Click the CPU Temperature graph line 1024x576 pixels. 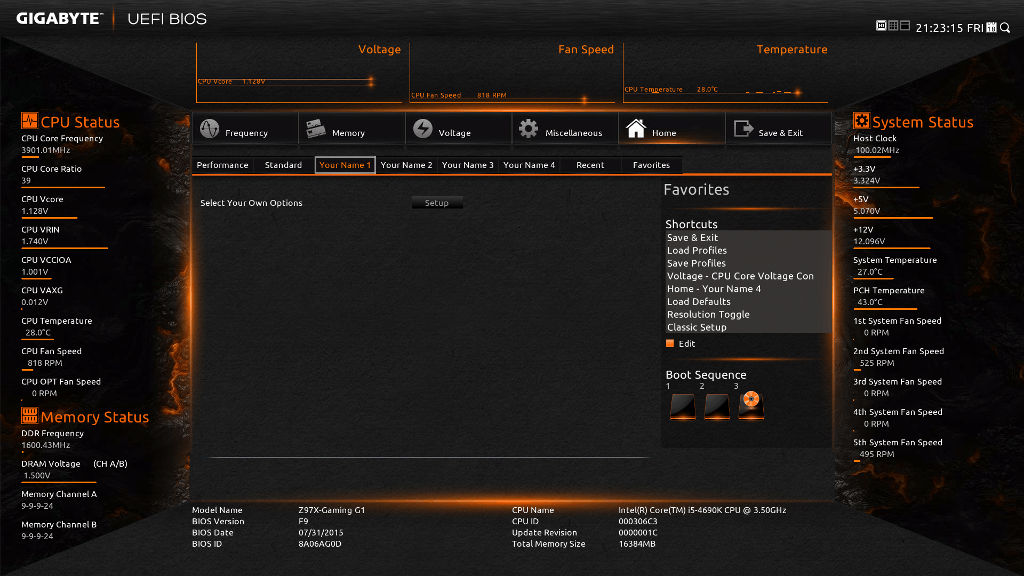pyautogui.click(x=712, y=91)
